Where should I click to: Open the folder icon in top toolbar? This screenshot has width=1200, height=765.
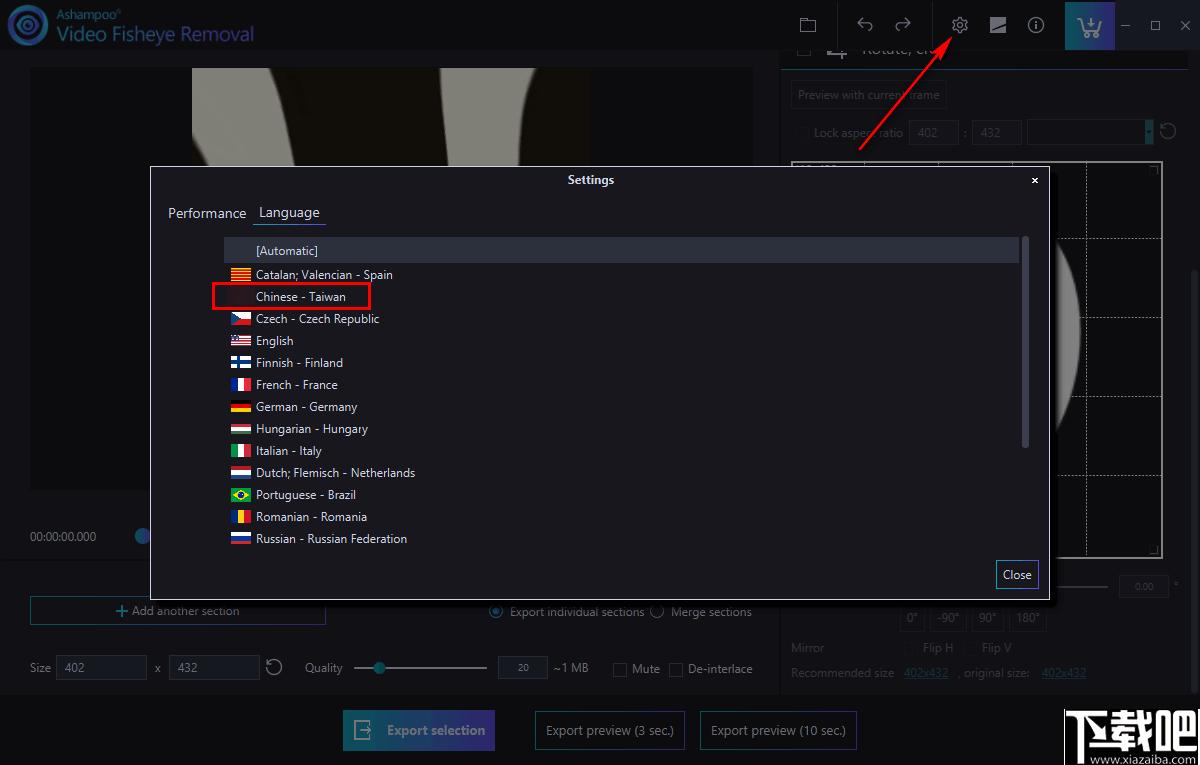[808, 25]
